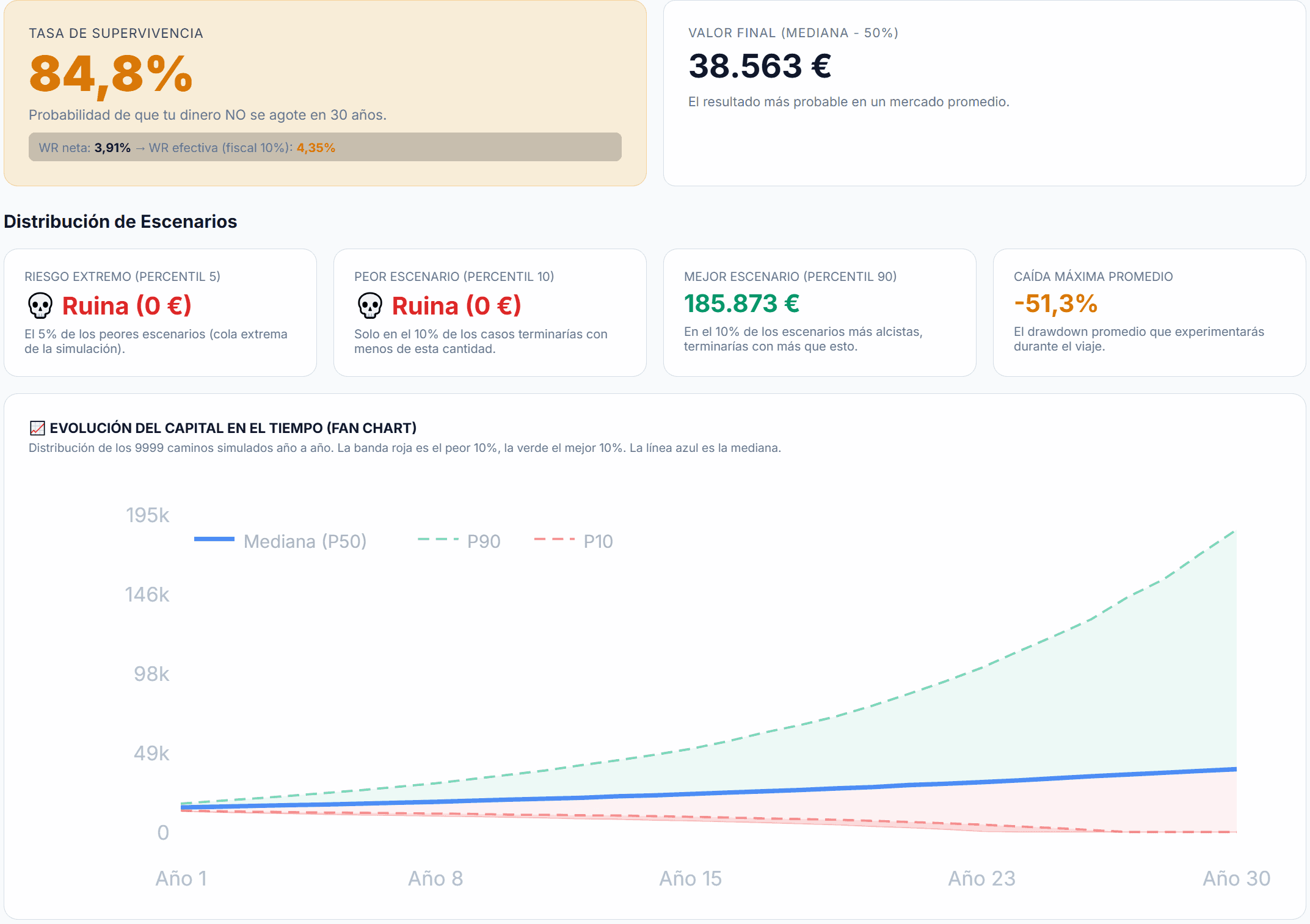Toggle Mediana (P50) legend series
Screen dimensions: 1310x924
point(280,541)
